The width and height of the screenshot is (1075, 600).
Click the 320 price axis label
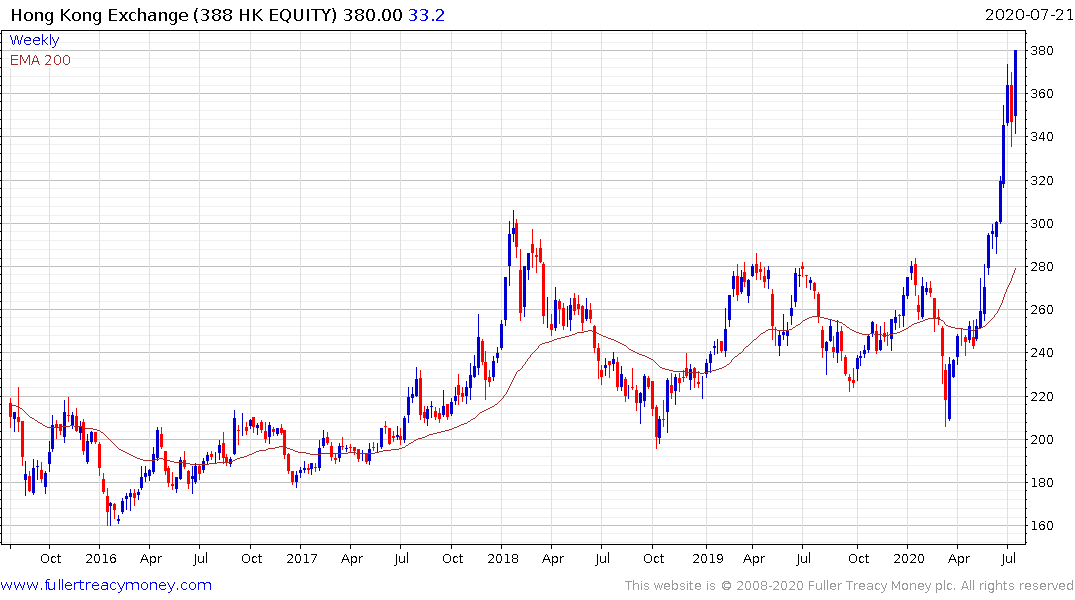(1041, 180)
